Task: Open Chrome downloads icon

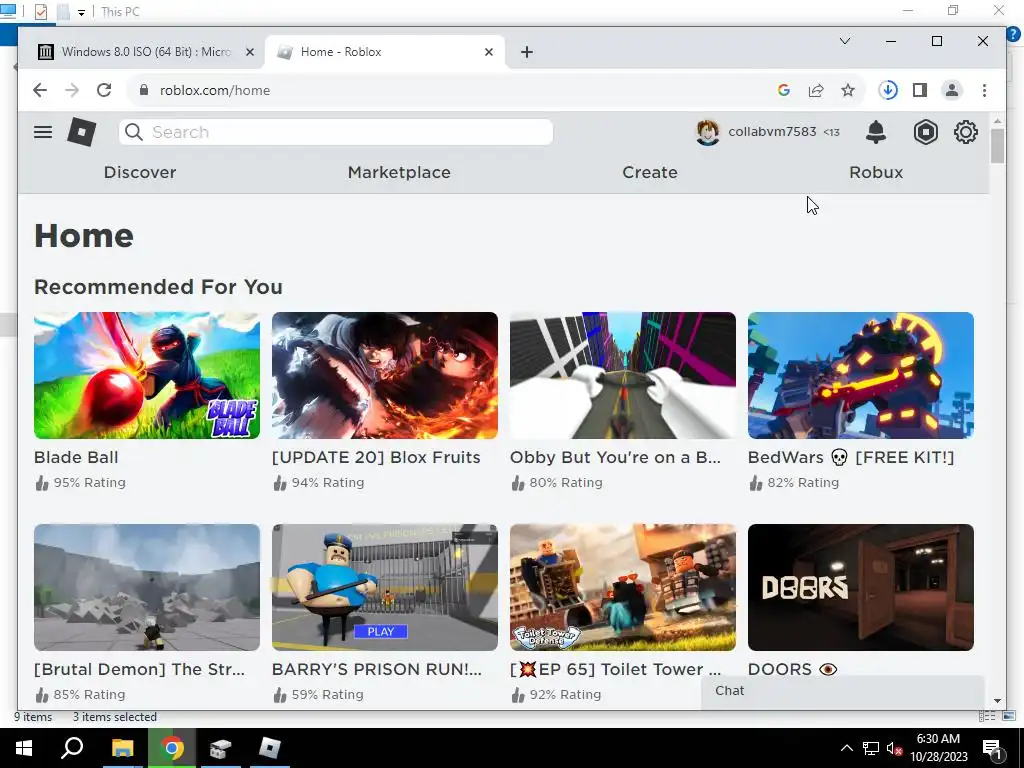Action: pos(888,90)
